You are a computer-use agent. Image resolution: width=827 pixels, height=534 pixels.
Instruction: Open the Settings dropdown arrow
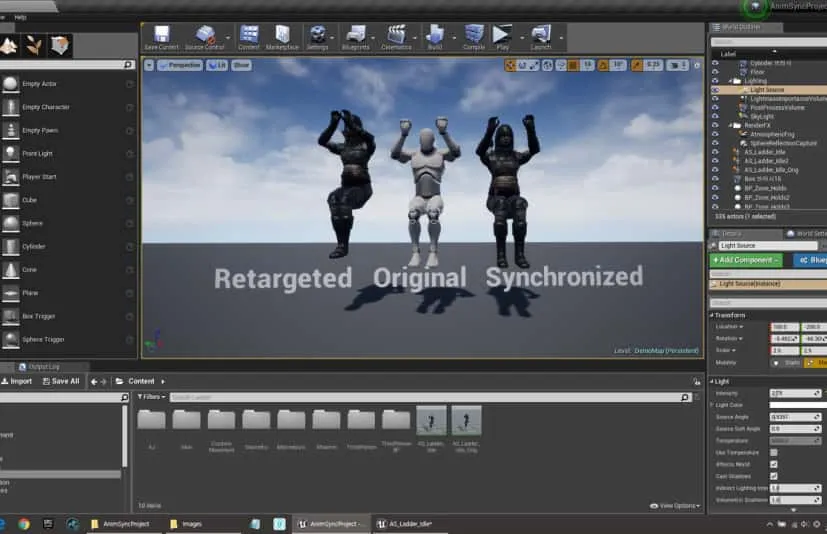pyautogui.click(x=332, y=37)
